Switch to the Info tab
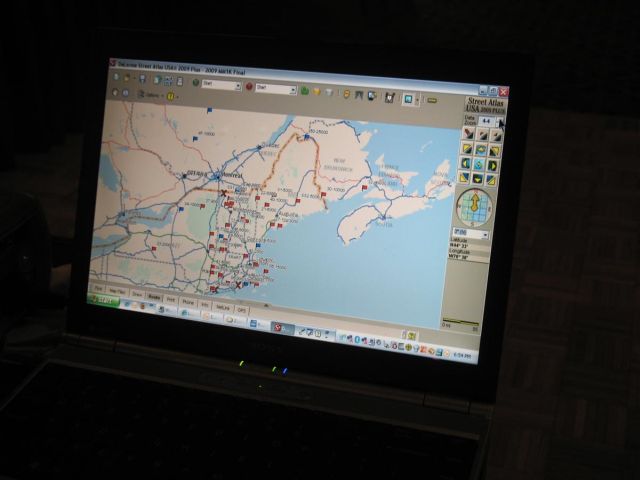This screenshot has height=480, width=640. coord(205,304)
